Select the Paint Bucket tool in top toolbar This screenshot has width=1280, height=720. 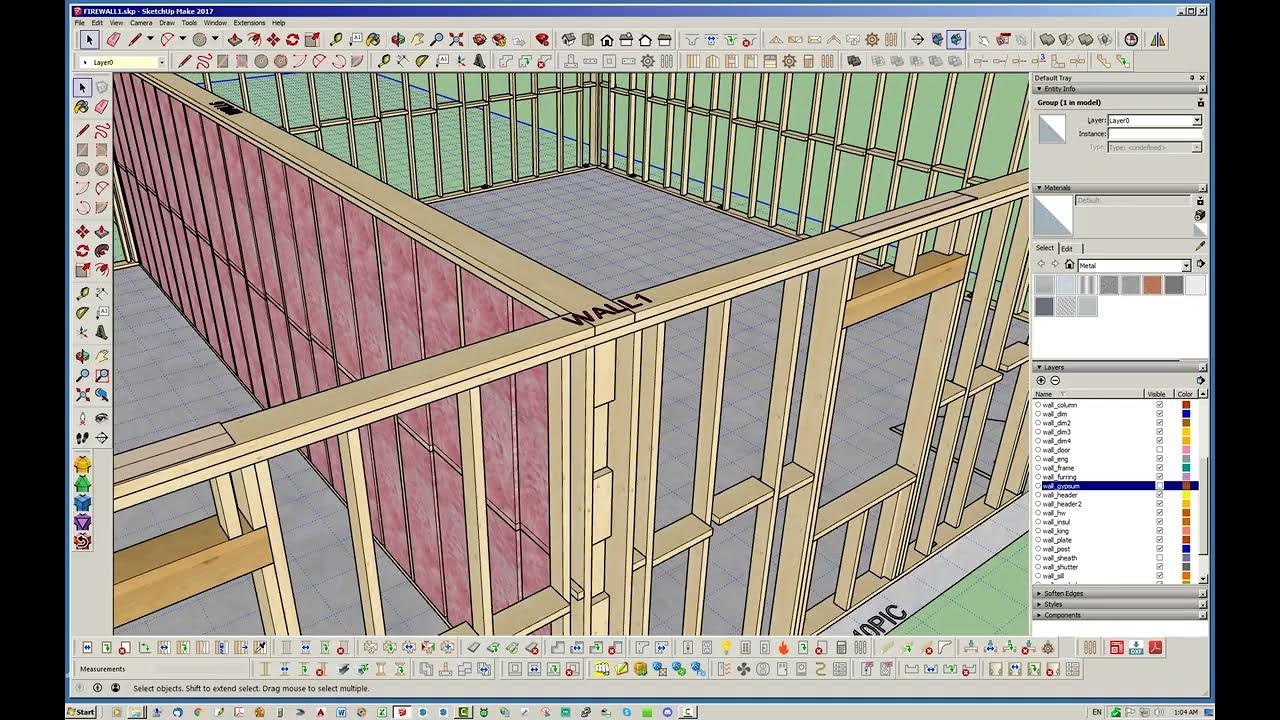(373, 40)
